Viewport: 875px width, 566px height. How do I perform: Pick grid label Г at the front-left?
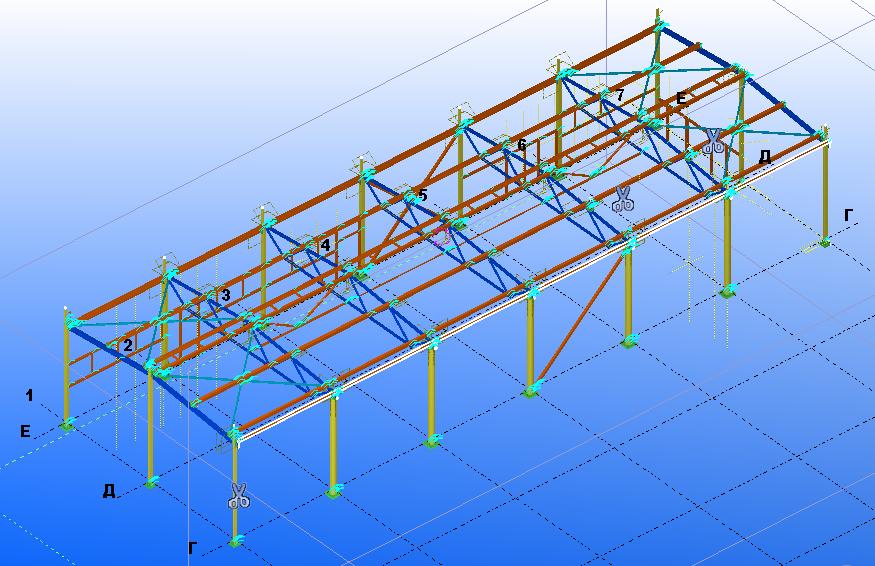[x=194, y=547]
